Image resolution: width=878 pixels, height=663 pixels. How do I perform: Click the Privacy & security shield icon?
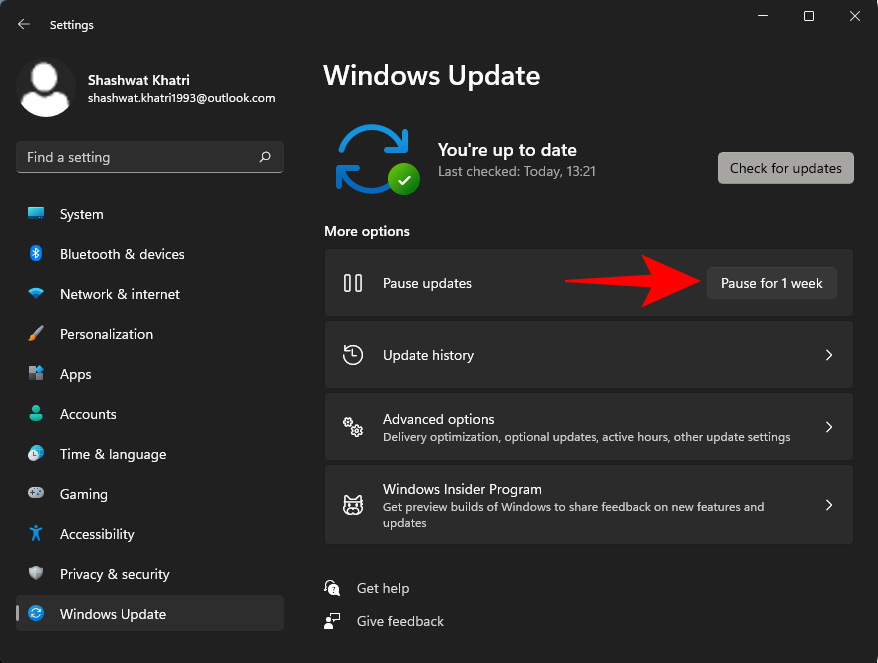tap(34, 574)
